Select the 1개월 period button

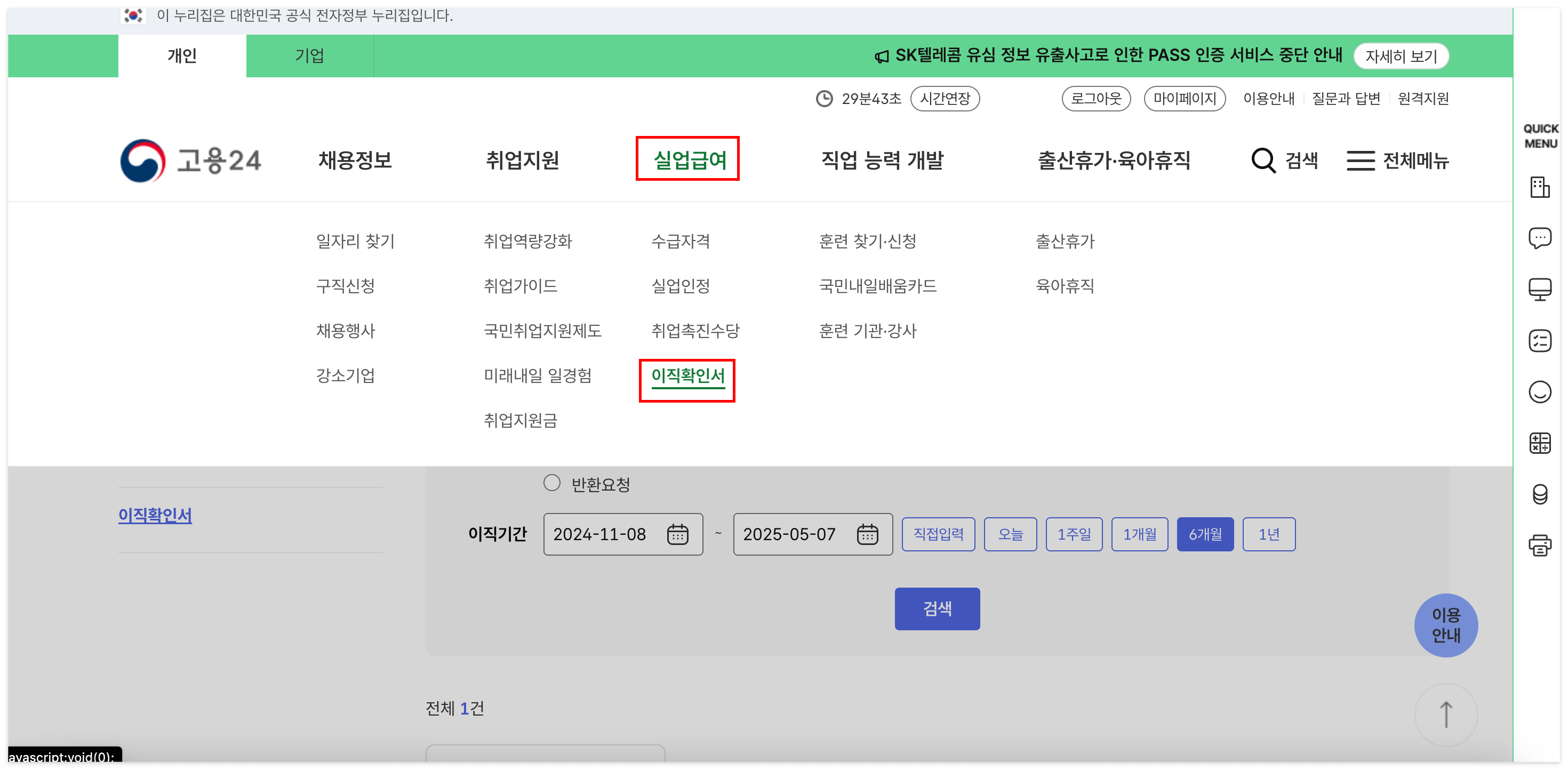(x=1140, y=534)
